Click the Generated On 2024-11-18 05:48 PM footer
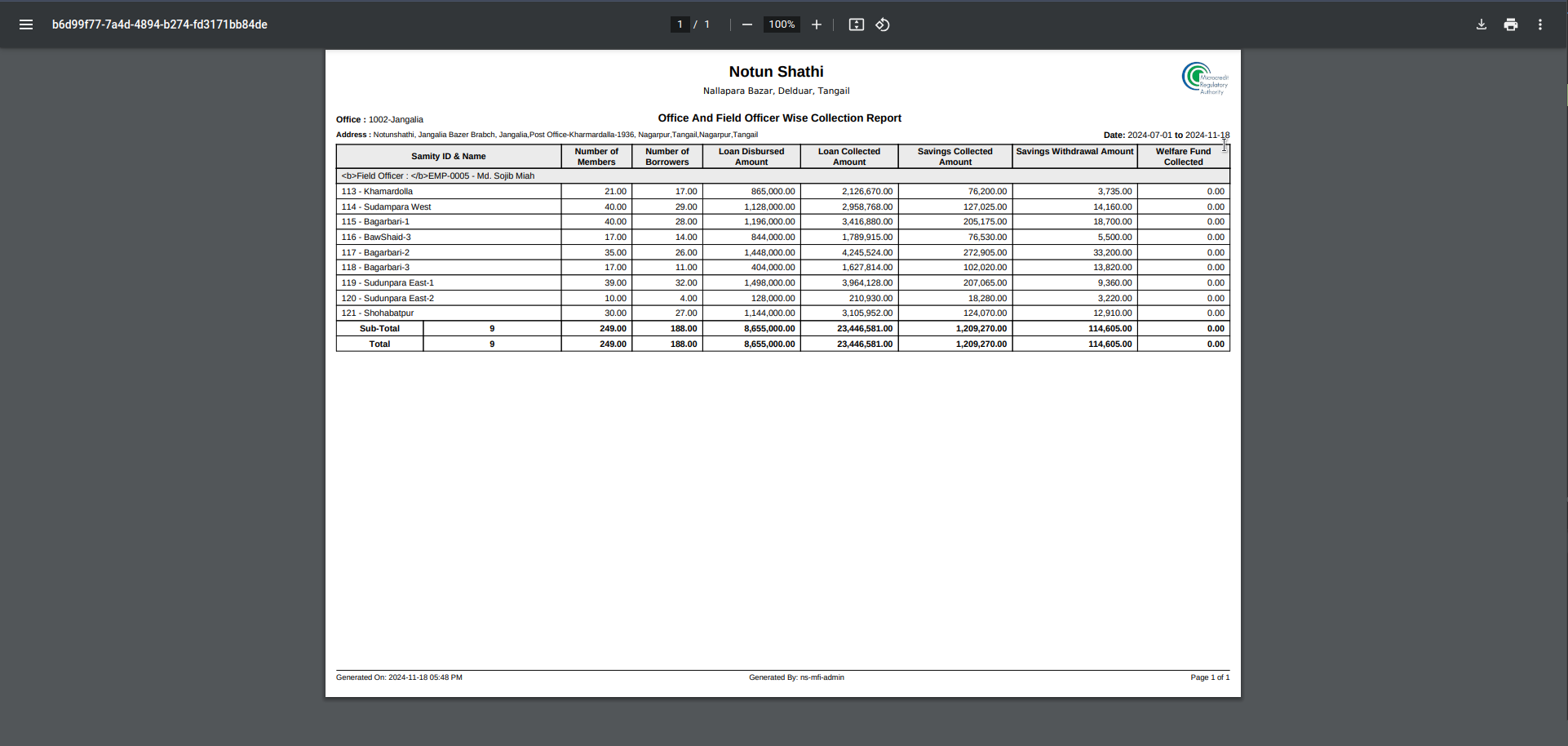The width and height of the screenshot is (1568, 746). (x=399, y=677)
